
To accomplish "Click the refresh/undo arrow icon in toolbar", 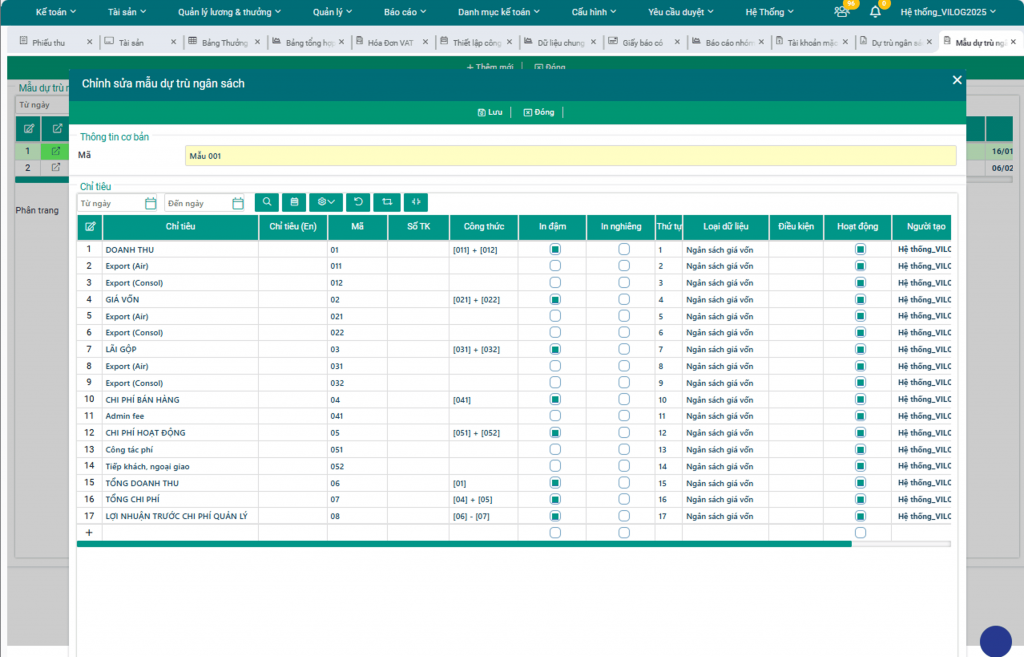I will coord(357,202).
